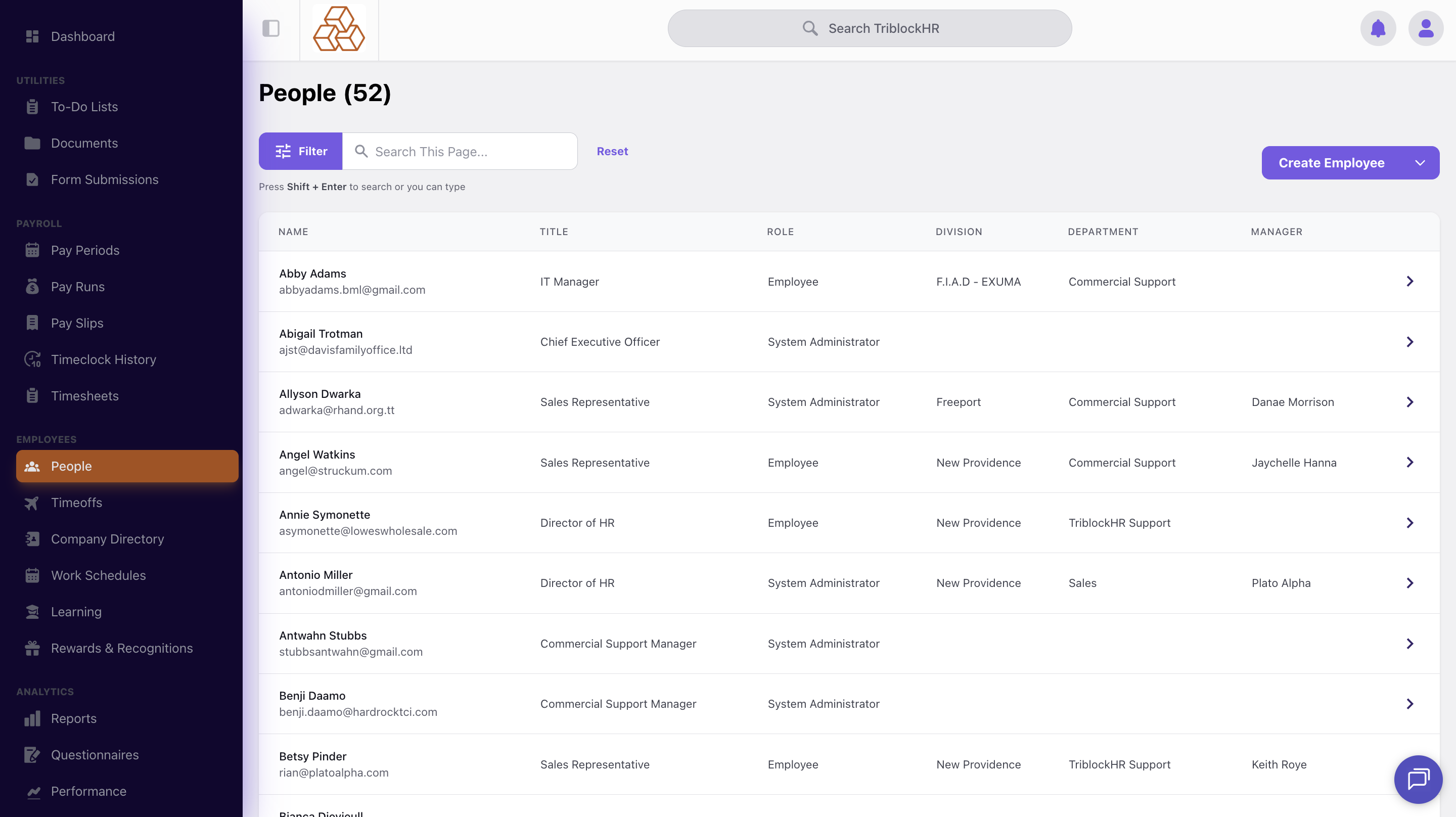Viewport: 1456px width, 817px height.
Task: Click the TriblockHR cube logo
Action: click(x=339, y=29)
